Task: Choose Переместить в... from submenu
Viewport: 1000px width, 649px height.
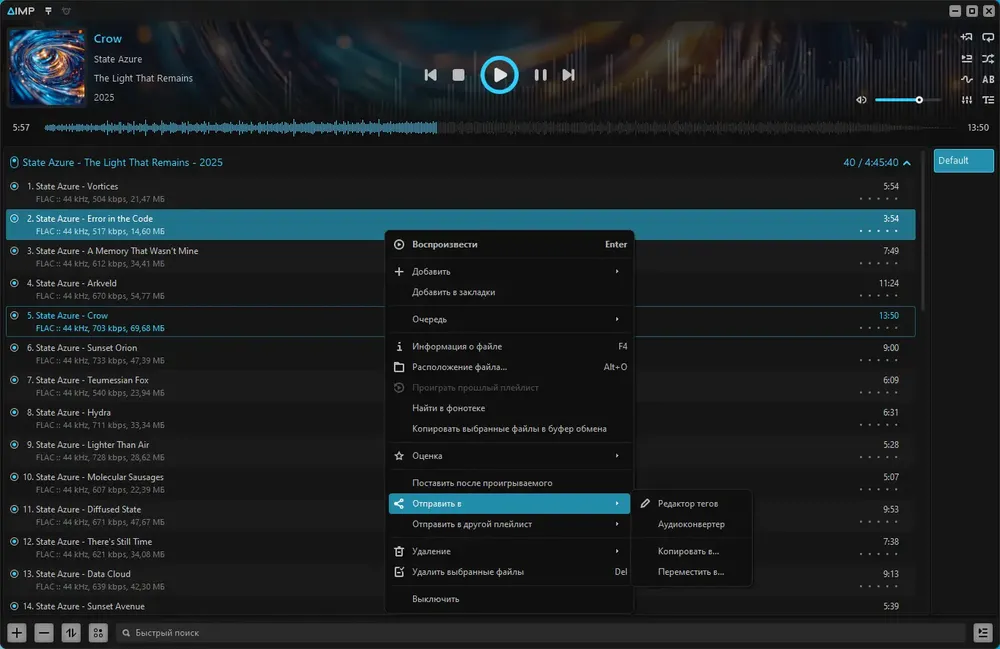Action: coord(693,572)
